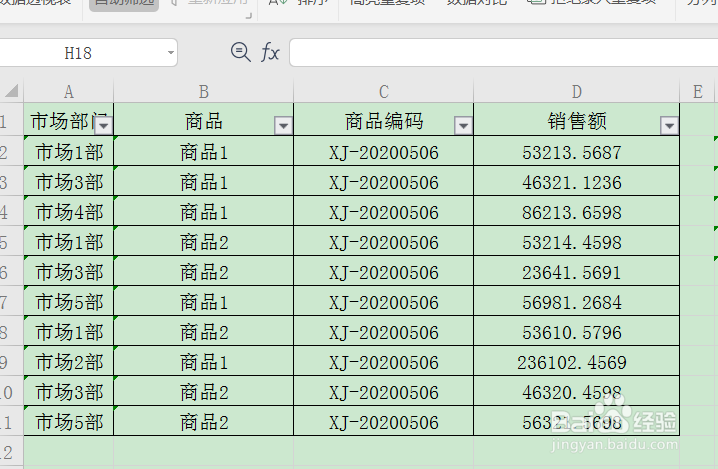Viewport: 718px width, 469px height.
Task: Select column A header
Action: point(68,92)
